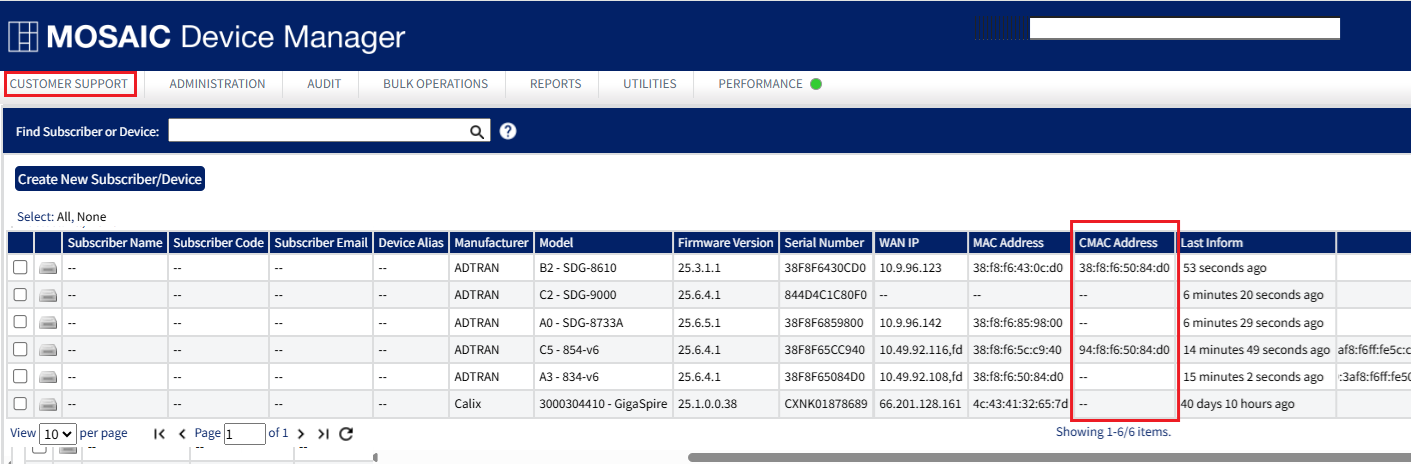Screen dimensions: 1411x464
Task: Open the Bulk Operations menu
Action: tap(435, 84)
